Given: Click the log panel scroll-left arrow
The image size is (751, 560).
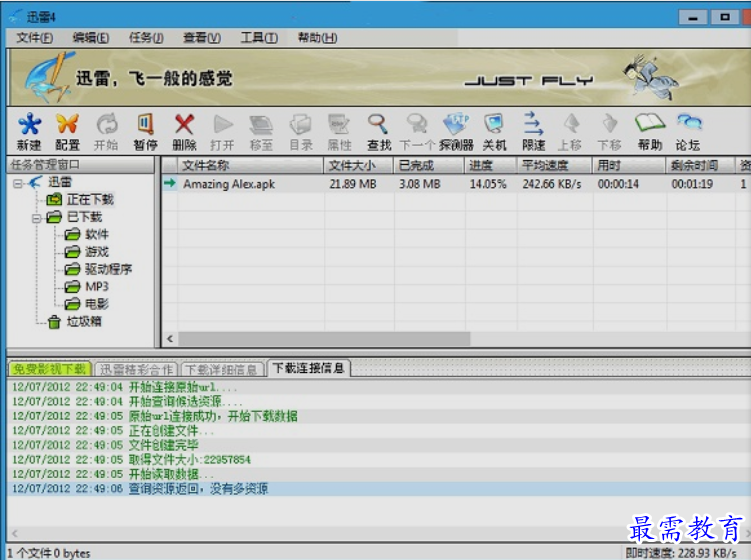Looking at the screenshot, I should click(x=15, y=533).
